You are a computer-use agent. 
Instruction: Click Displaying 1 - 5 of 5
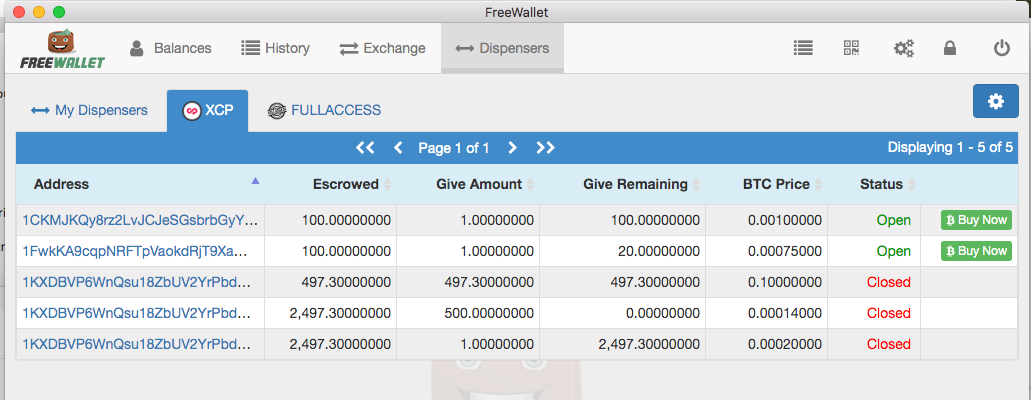coord(950,147)
